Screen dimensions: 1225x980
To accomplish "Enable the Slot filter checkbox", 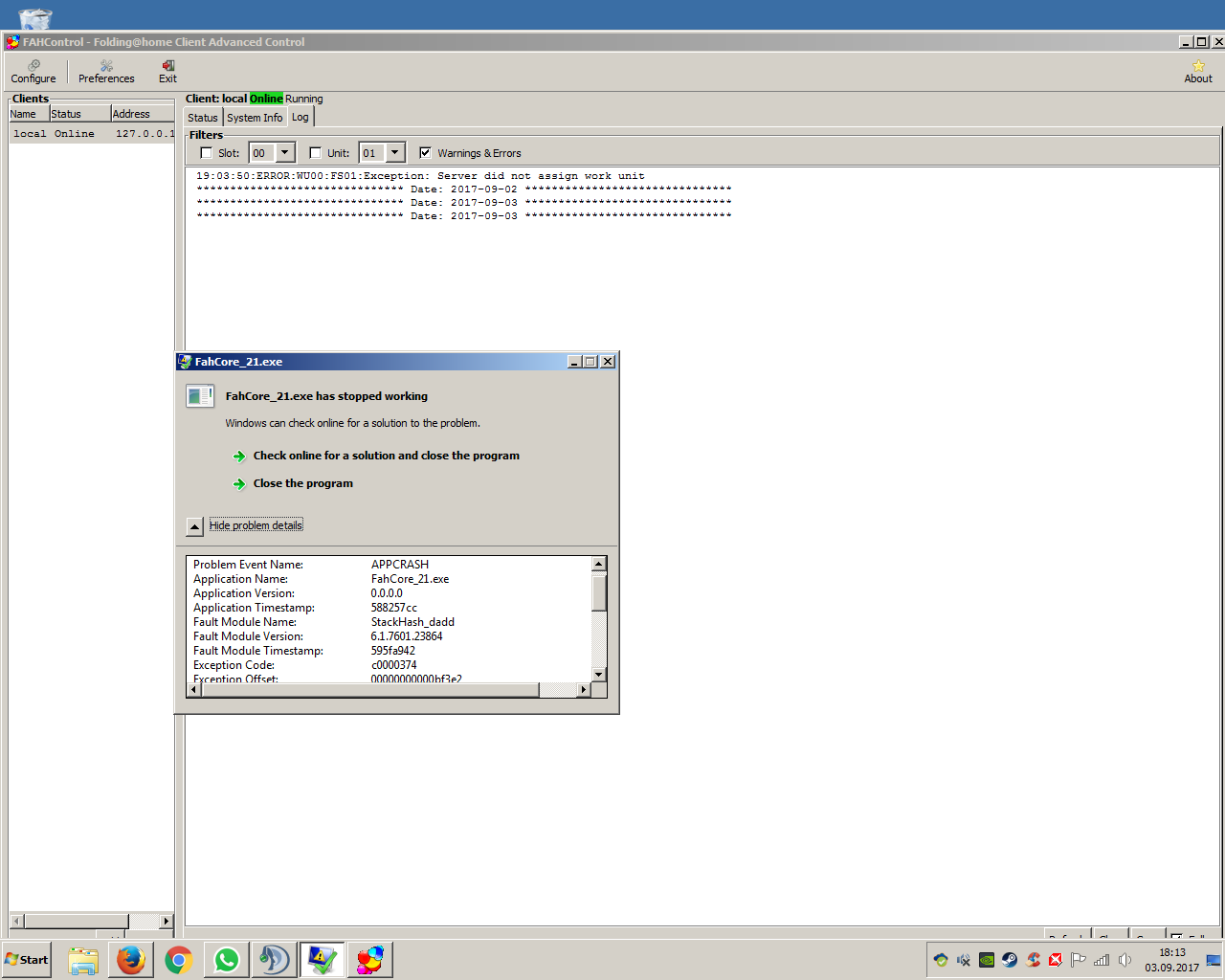I will (206, 152).
